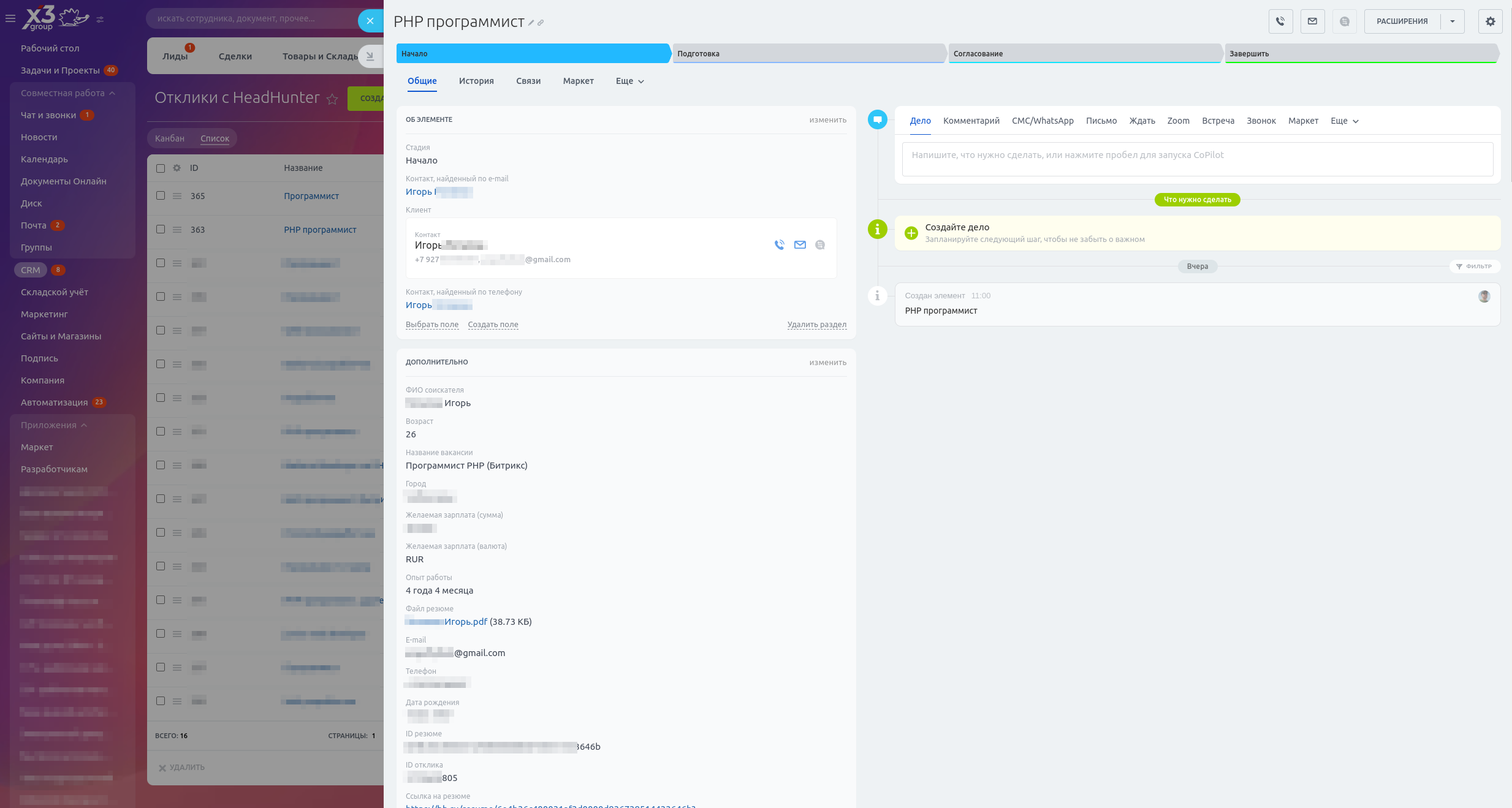
Task: Toggle the select-all checkbox in list header
Action: point(161,168)
